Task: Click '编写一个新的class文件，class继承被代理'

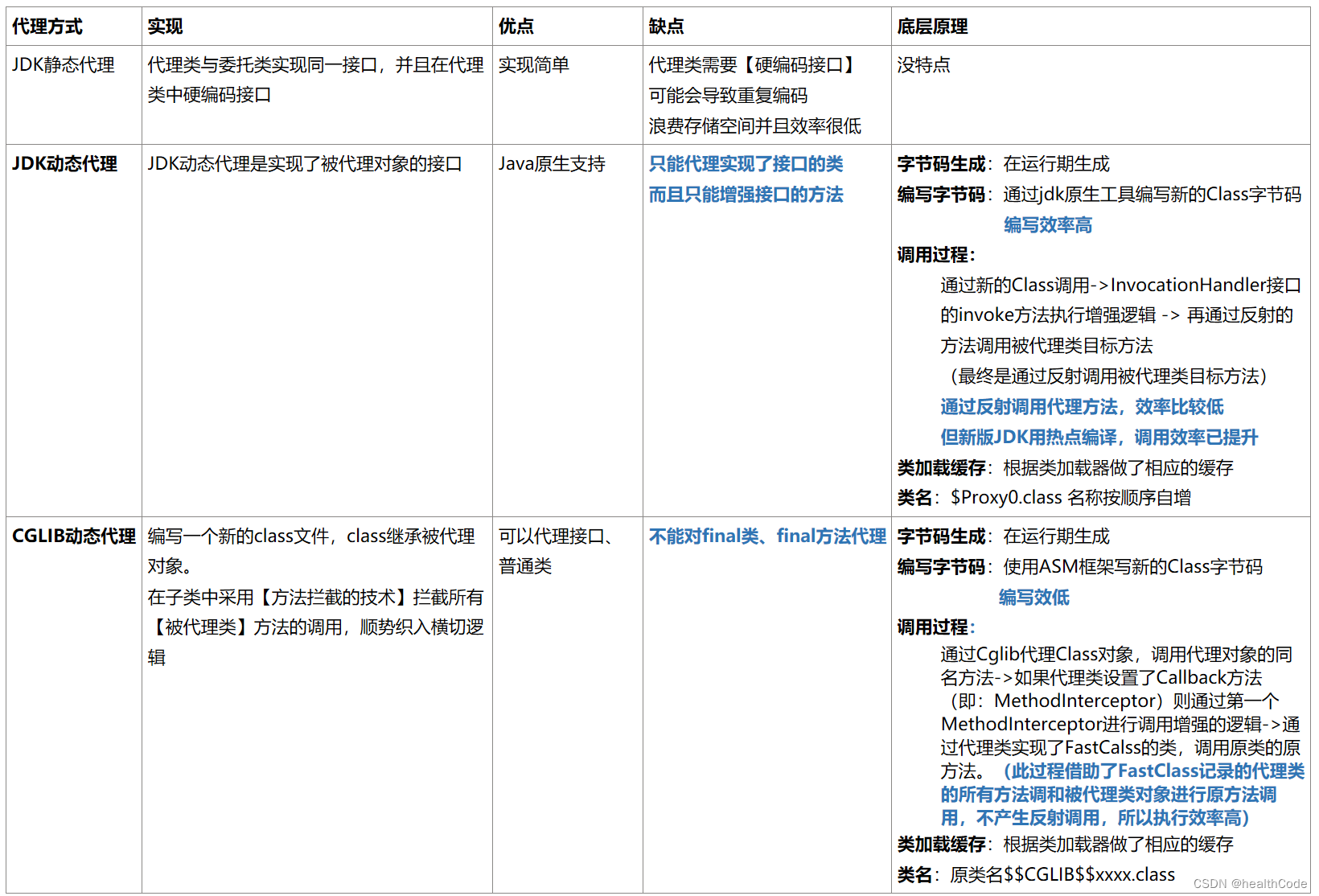Action: 311,536
